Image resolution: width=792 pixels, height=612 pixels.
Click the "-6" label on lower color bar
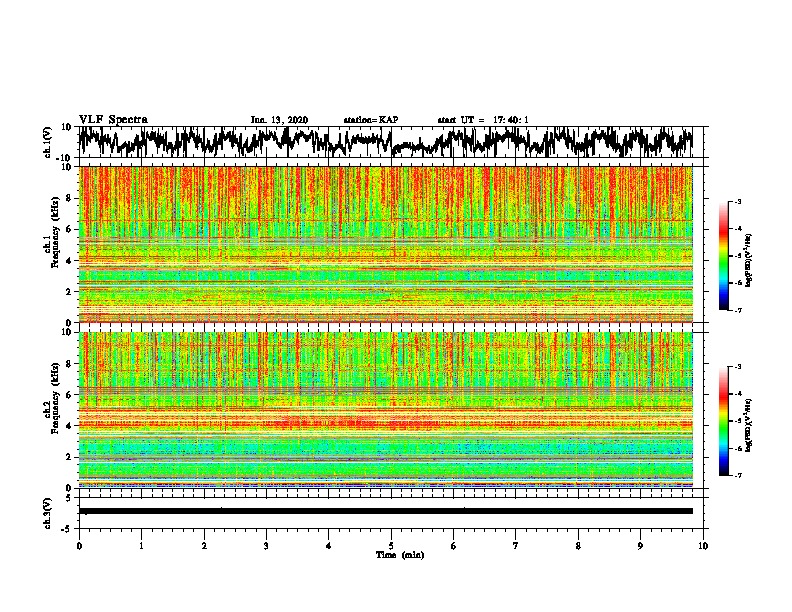click(x=738, y=448)
